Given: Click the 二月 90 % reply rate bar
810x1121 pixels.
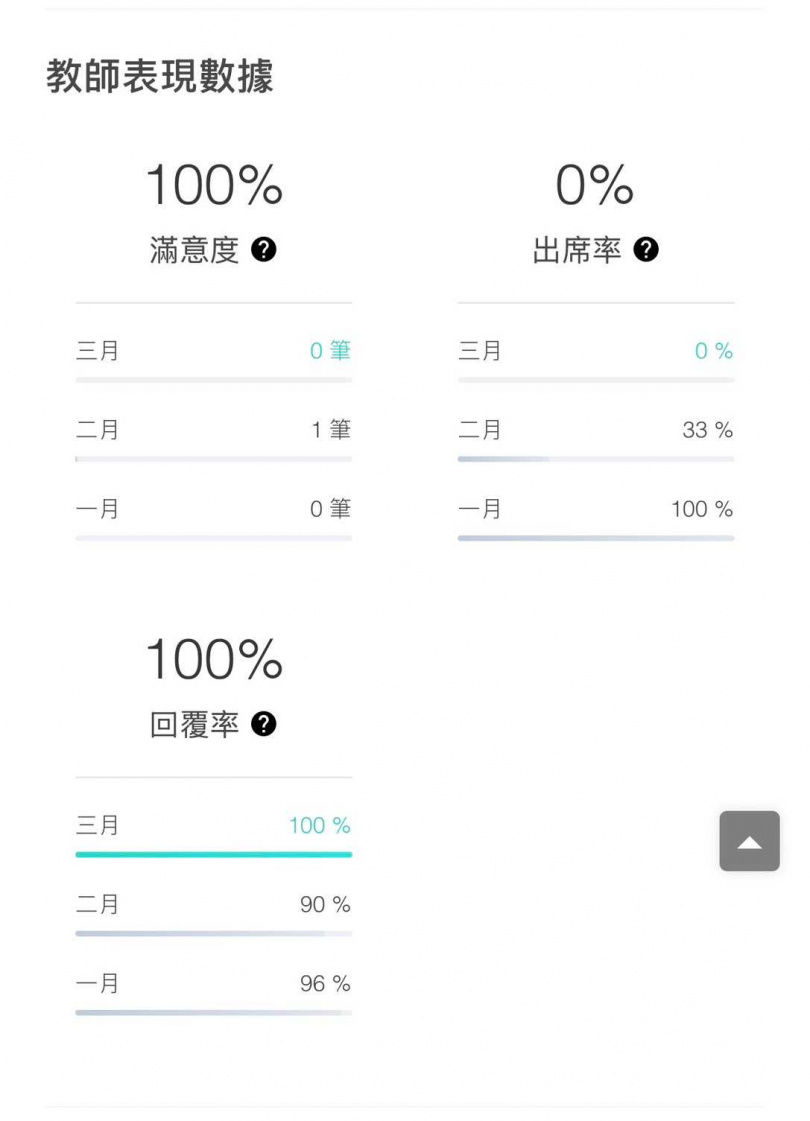Looking at the screenshot, I should (213, 934).
